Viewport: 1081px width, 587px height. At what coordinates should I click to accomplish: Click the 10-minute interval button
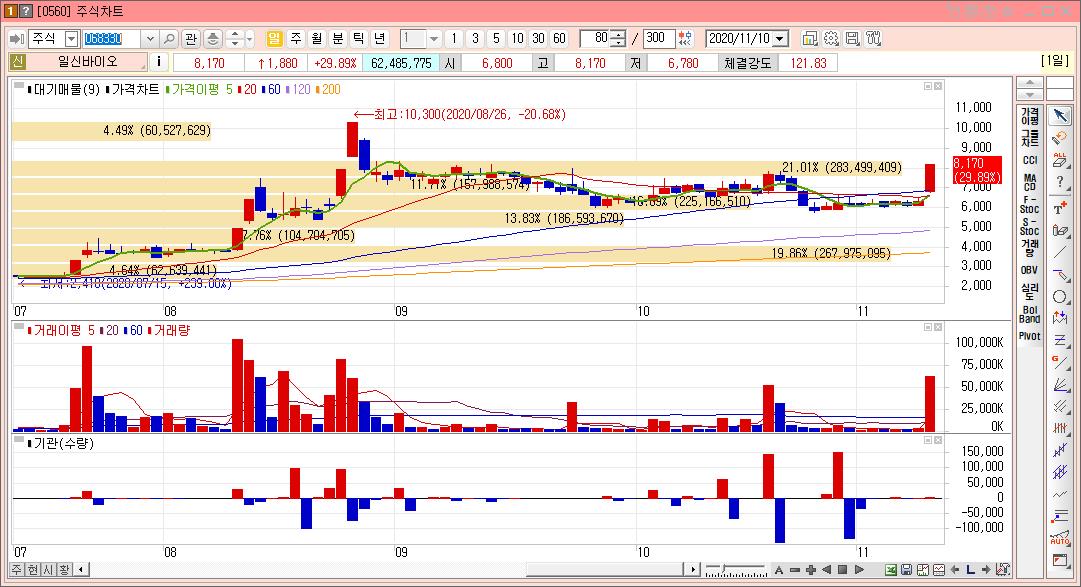pos(517,39)
